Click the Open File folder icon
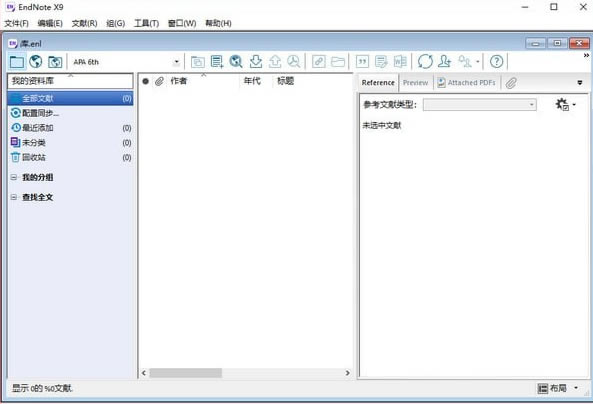Image resolution: width=593 pixels, height=404 pixels. pyautogui.click(x=338, y=61)
